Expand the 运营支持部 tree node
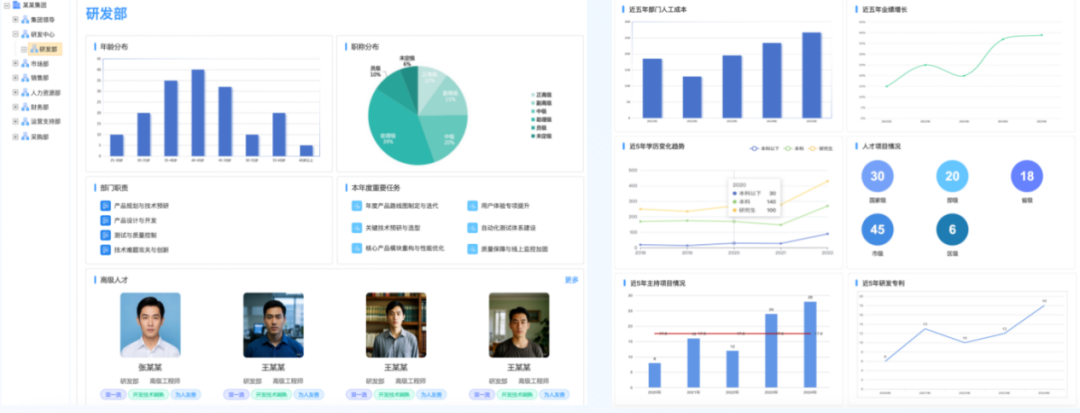 16,121
